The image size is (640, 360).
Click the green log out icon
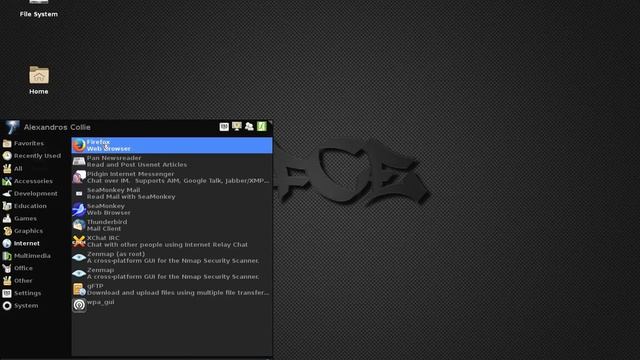[x=262, y=127]
